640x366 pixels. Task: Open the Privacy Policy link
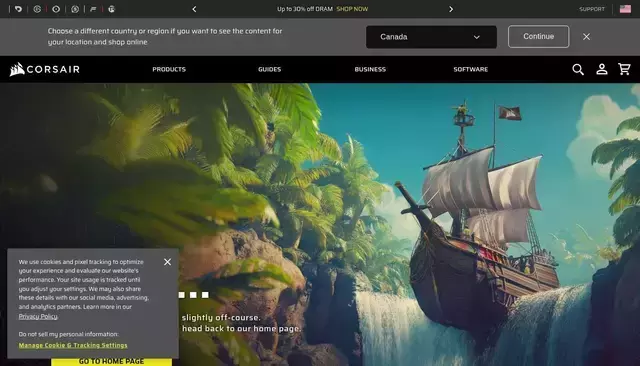coord(38,316)
